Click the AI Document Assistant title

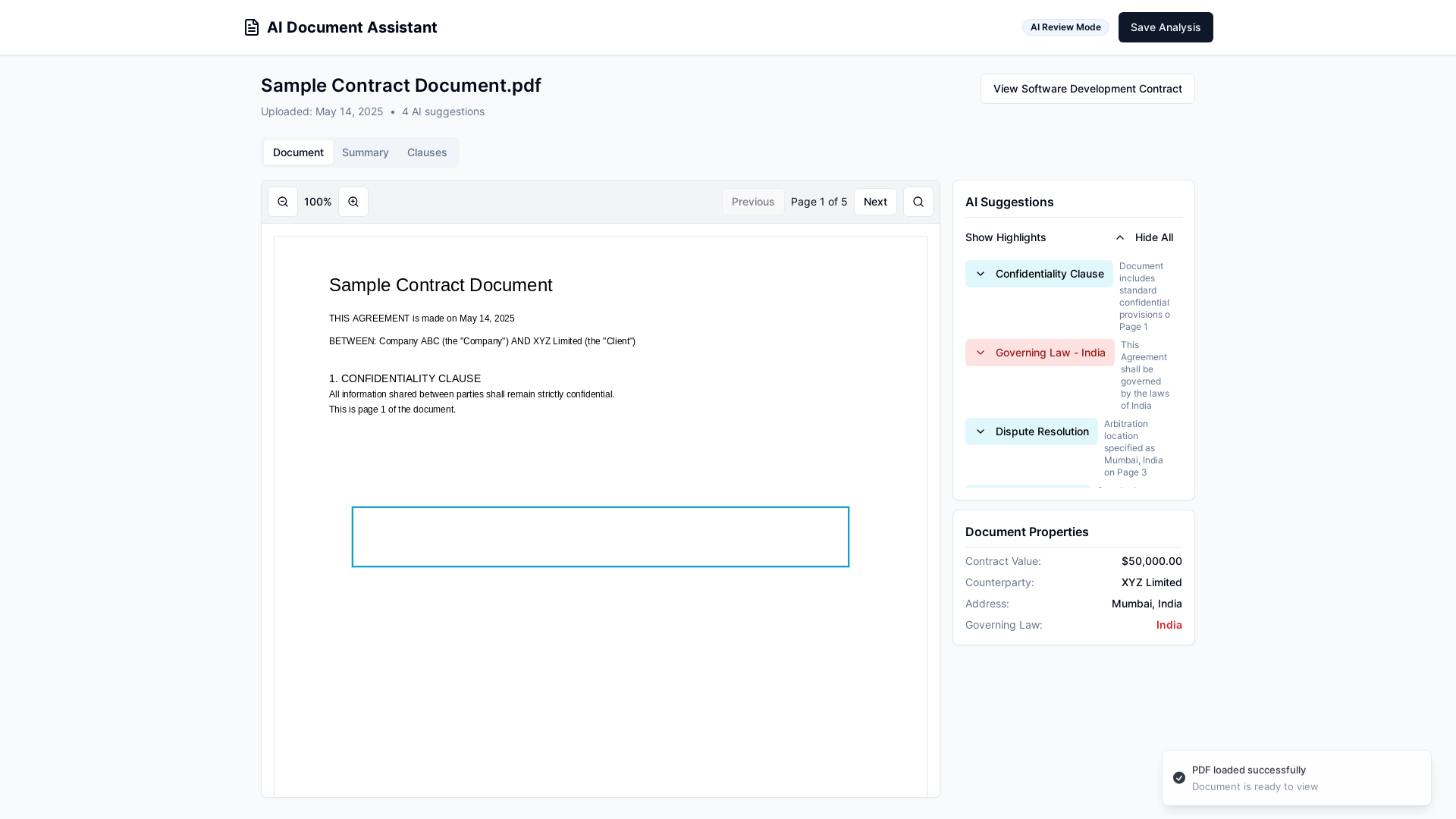(x=352, y=27)
